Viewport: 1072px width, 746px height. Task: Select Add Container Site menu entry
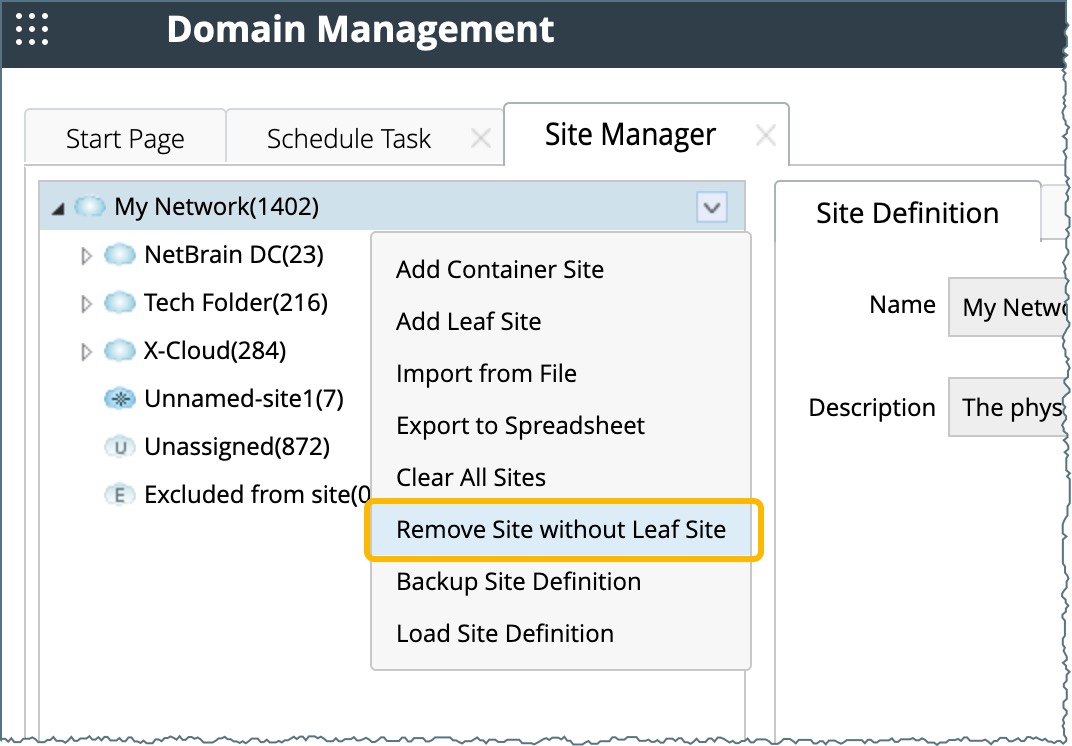500,269
